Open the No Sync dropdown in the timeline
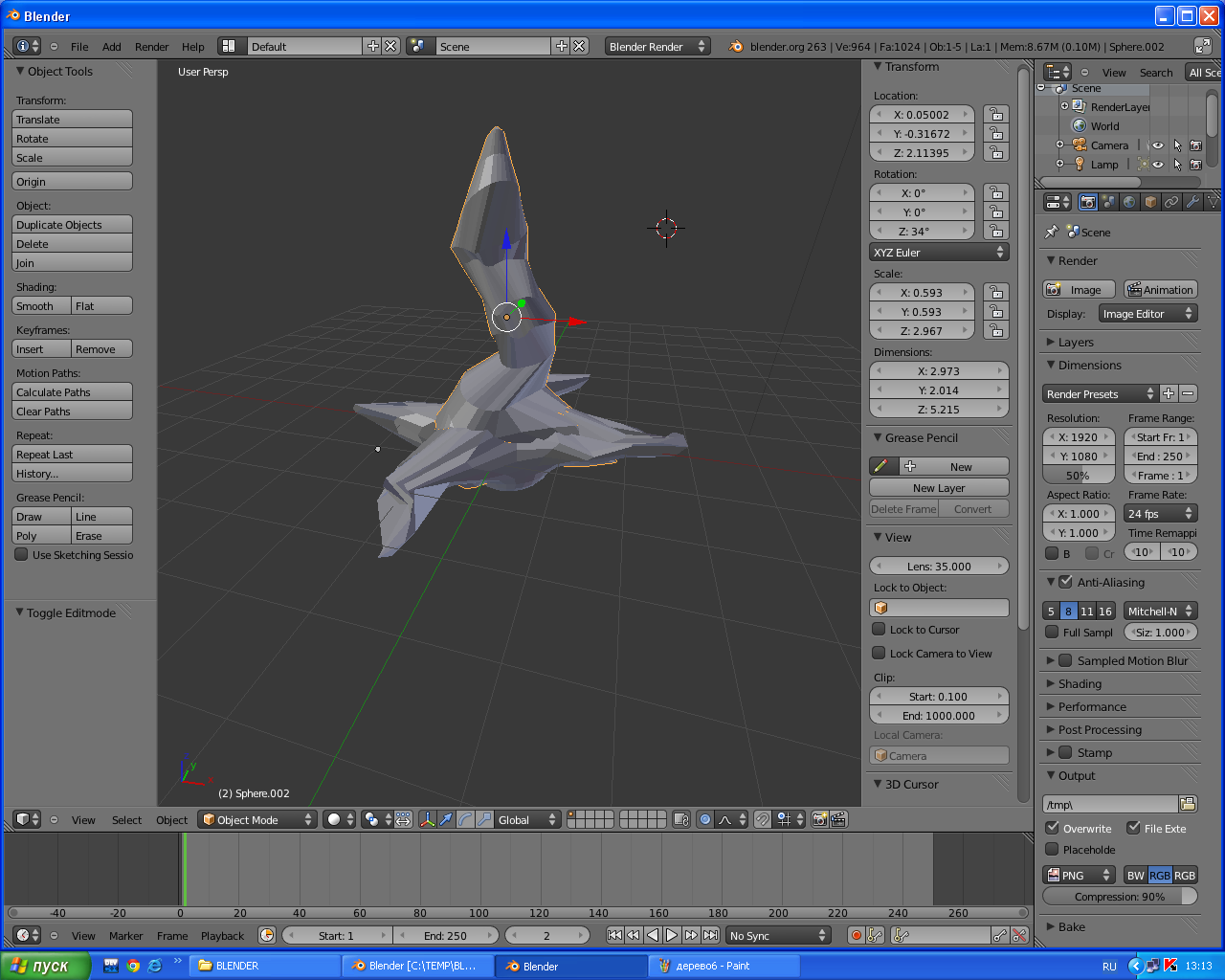 tap(778, 936)
